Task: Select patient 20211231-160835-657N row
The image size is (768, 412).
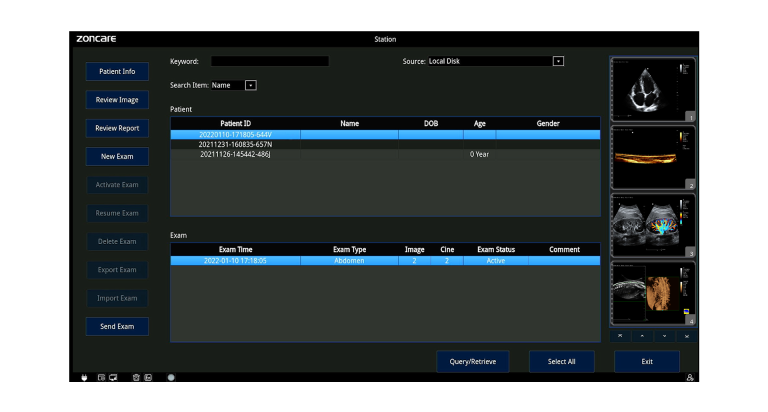Action: [x=235, y=144]
